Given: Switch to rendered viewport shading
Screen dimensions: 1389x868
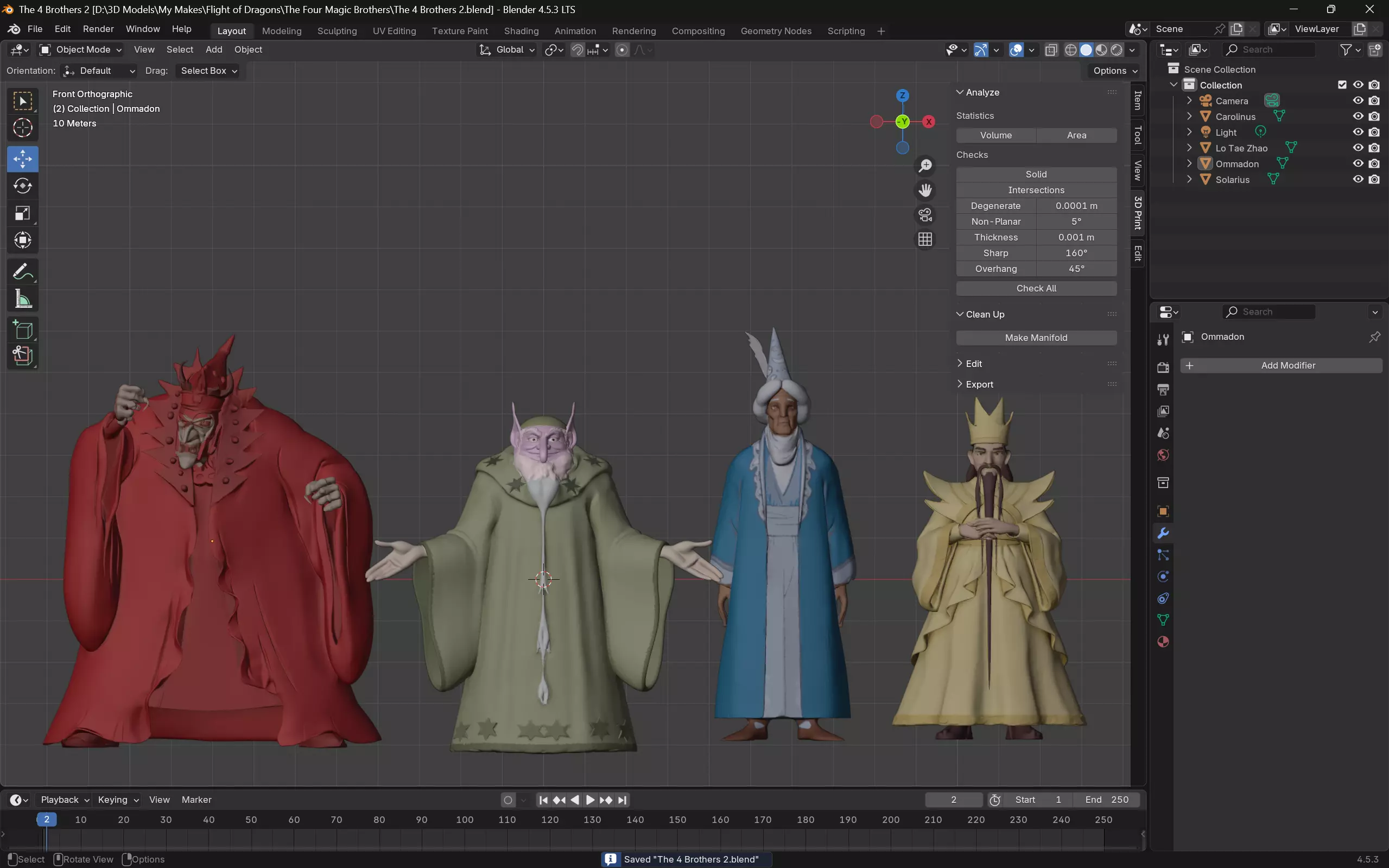Looking at the screenshot, I should pos(1117,50).
